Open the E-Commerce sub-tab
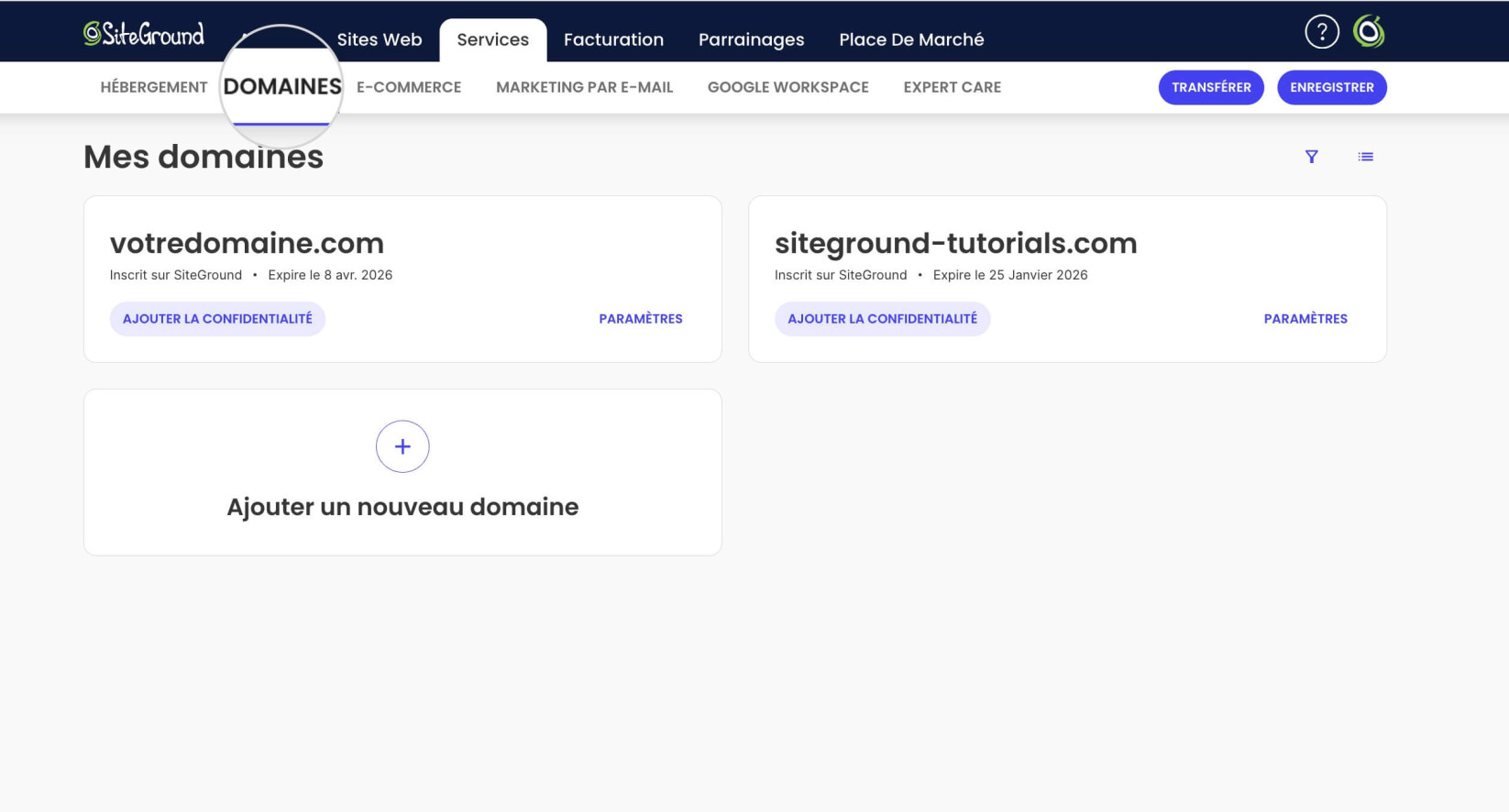Image resolution: width=1509 pixels, height=812 pixels. pos(409,87)
